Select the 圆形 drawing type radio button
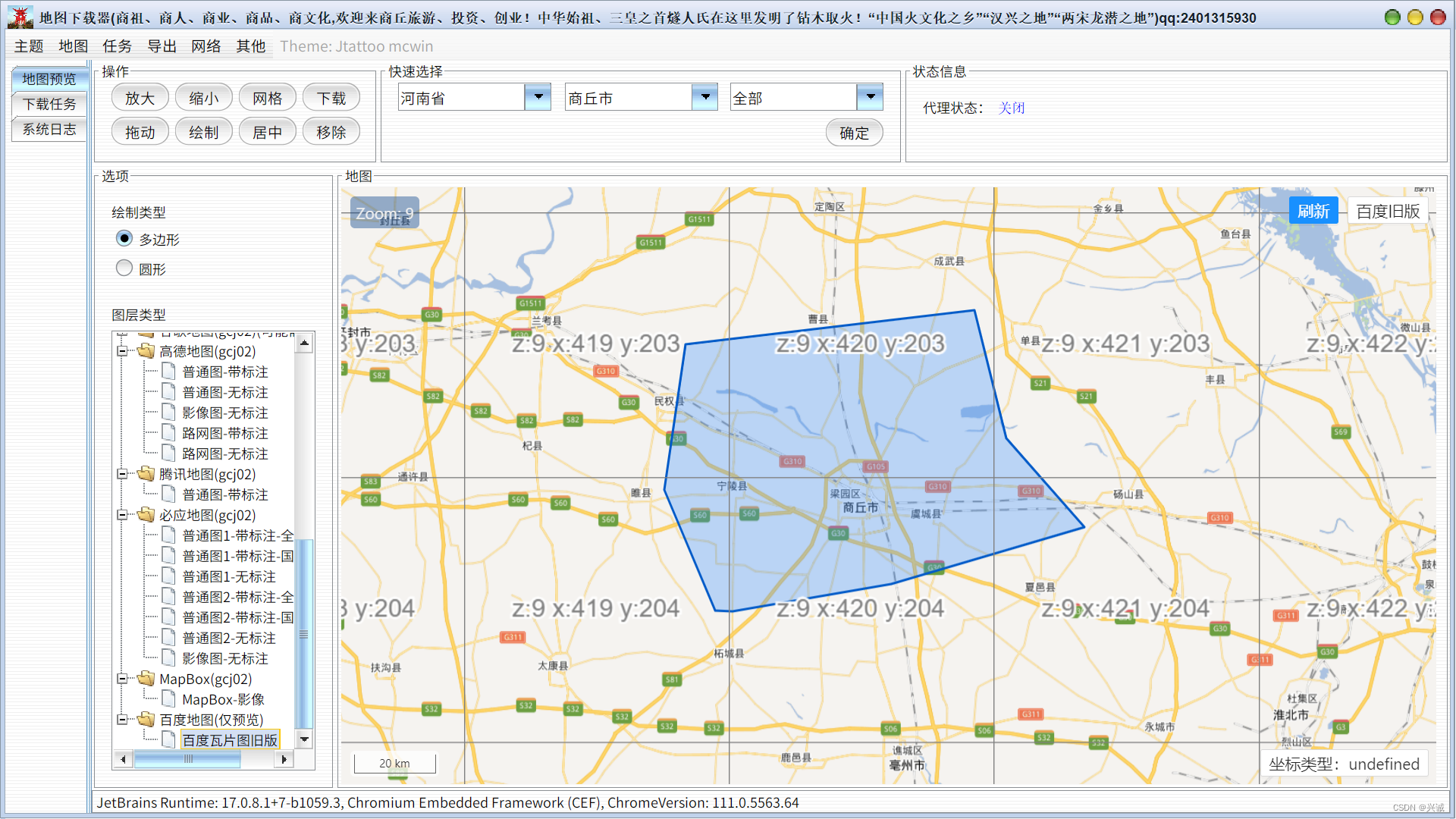 point(124,268)
